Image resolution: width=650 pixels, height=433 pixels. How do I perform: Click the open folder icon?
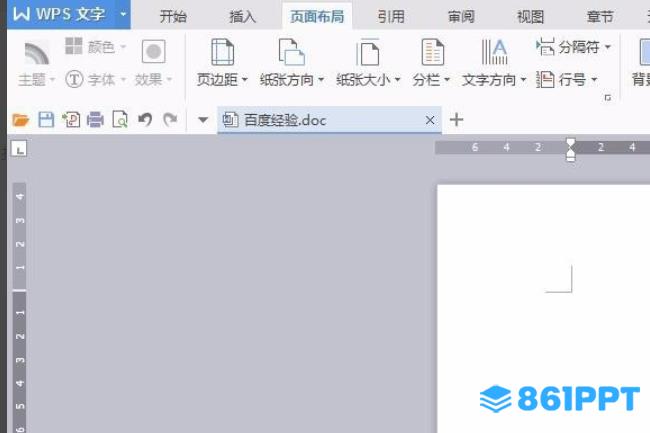pos(21,120)
